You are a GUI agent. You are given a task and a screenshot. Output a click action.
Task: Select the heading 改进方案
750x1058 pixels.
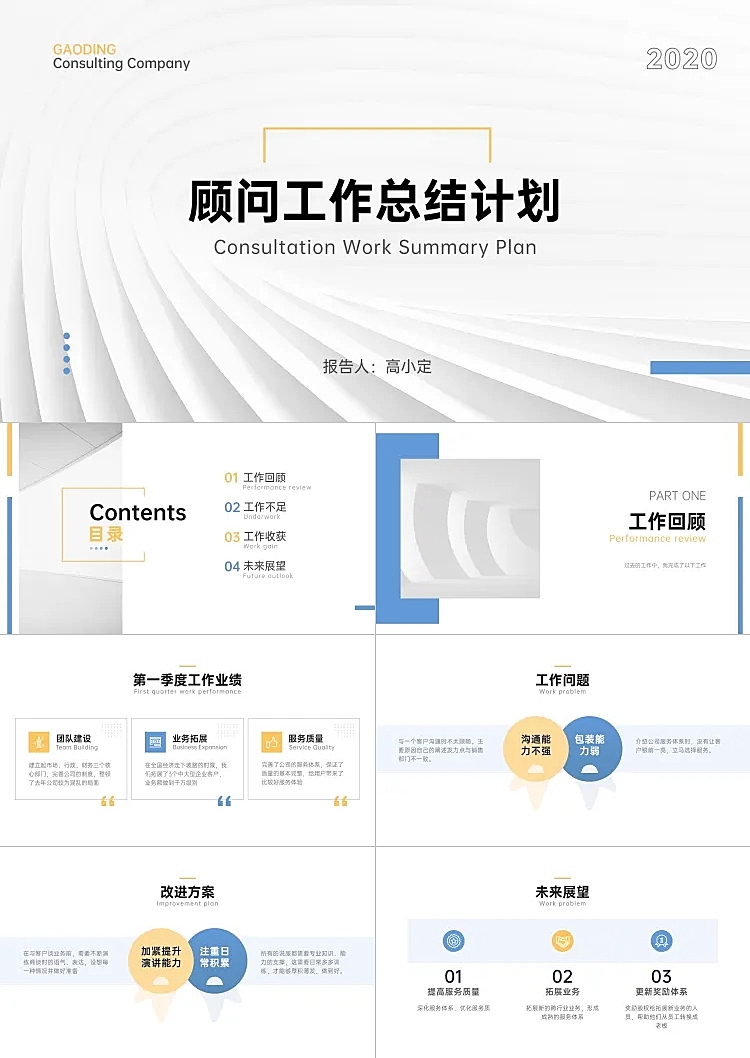(188, 891)
